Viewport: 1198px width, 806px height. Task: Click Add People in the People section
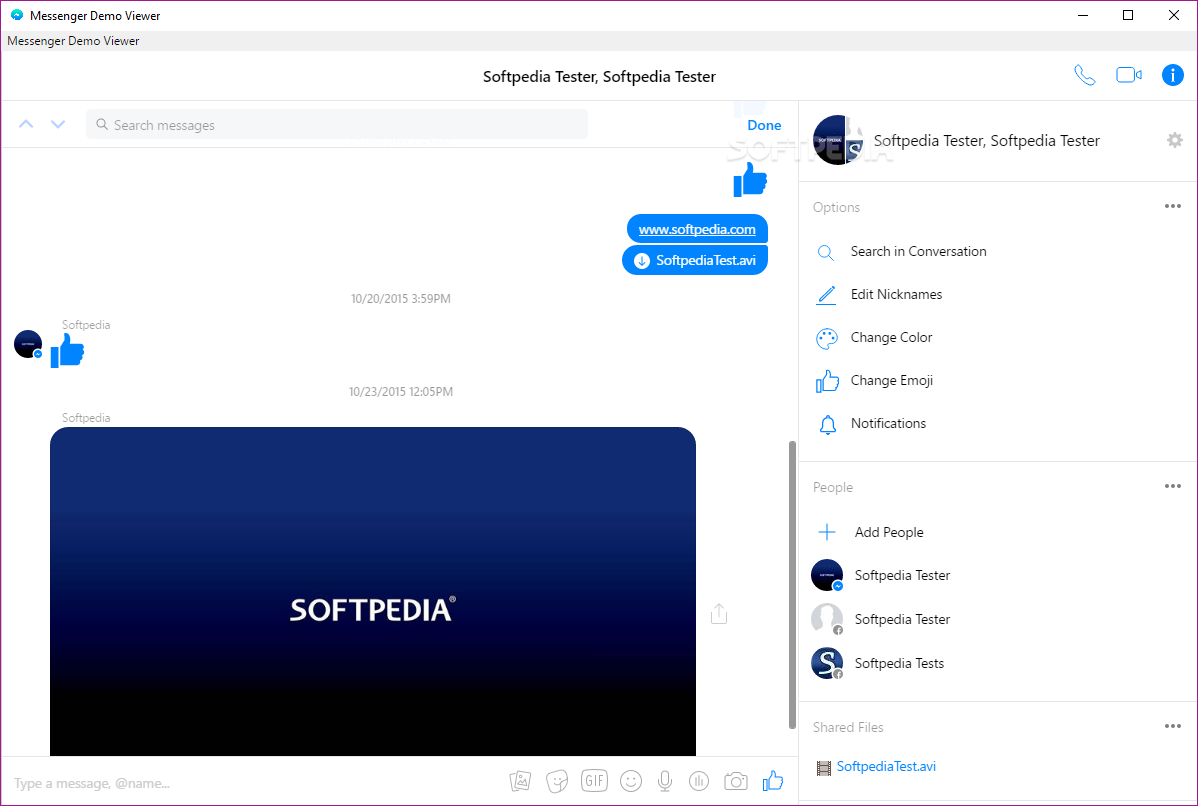click(x=889, y=532)
